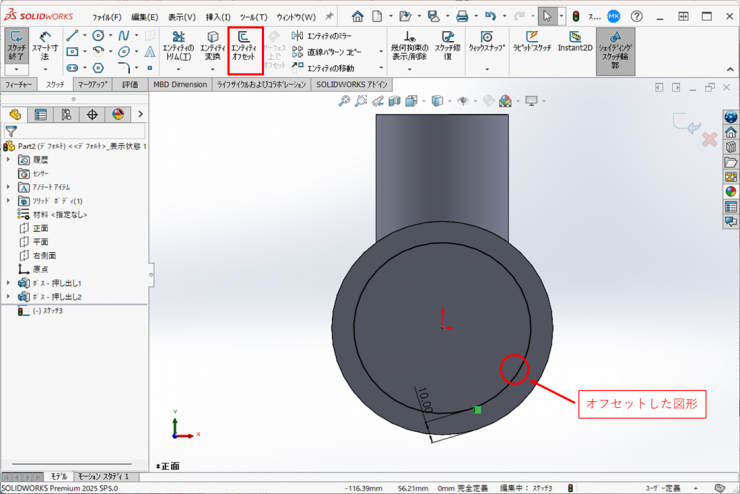This screenshot has width=740, height=494.
Task: Expand the ソリッド ボディ(1) folder
Action: [9, 201]
